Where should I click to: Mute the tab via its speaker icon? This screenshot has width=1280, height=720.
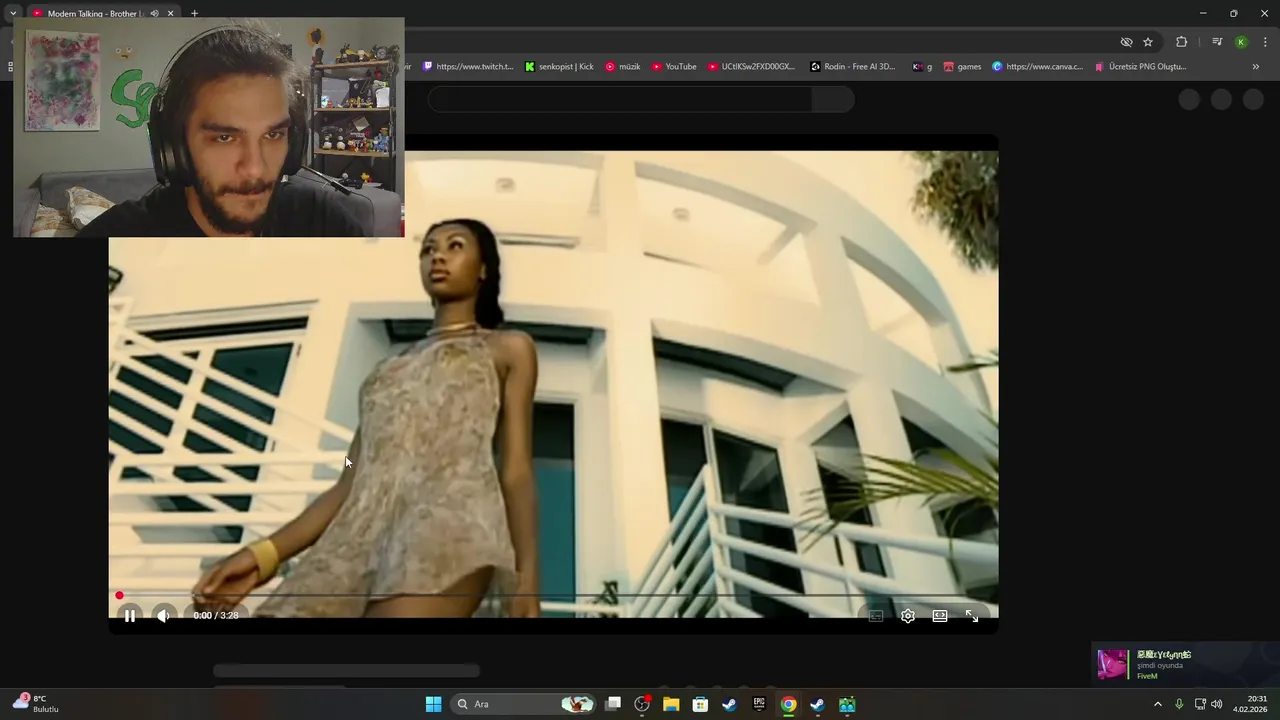pos(154,13)
